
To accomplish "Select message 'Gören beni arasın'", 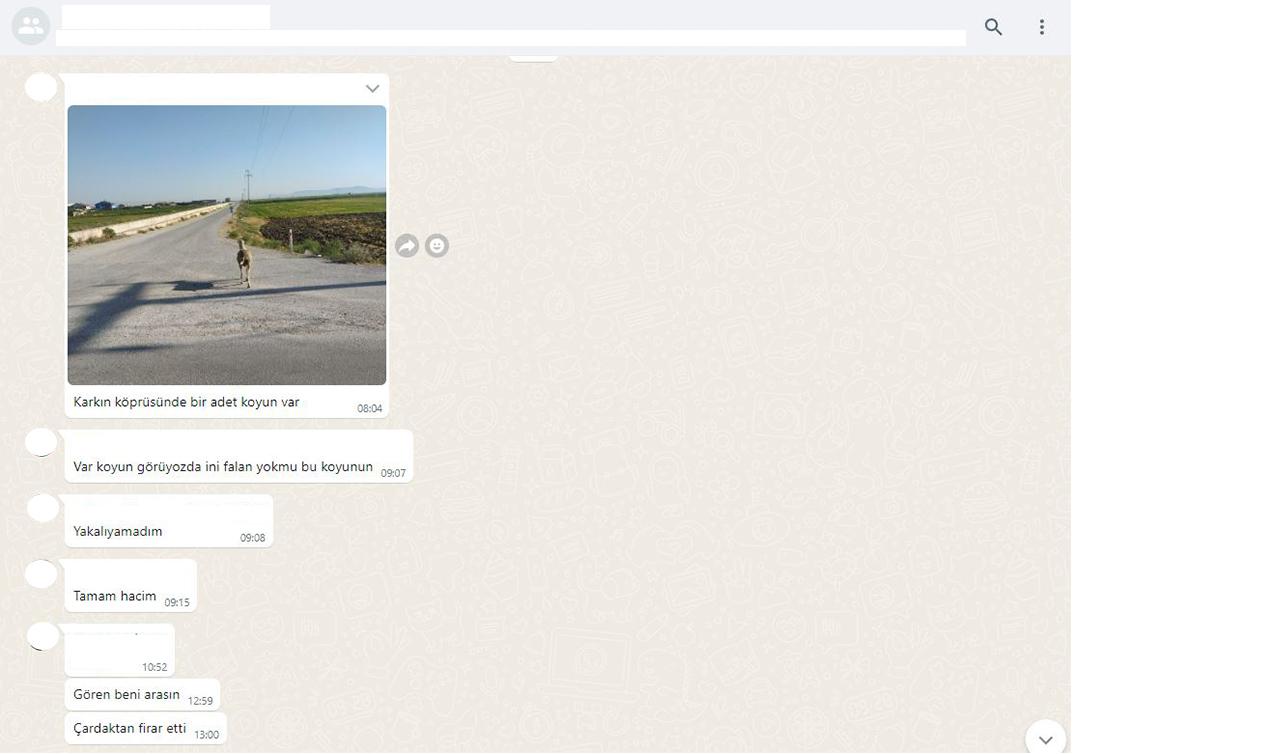I will tap(127, 694).
